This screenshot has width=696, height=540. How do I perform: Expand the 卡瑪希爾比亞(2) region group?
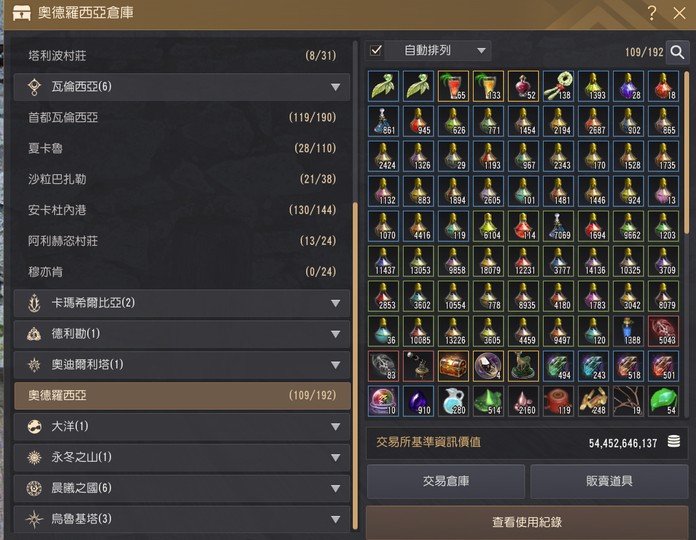(x=182, y=303)
